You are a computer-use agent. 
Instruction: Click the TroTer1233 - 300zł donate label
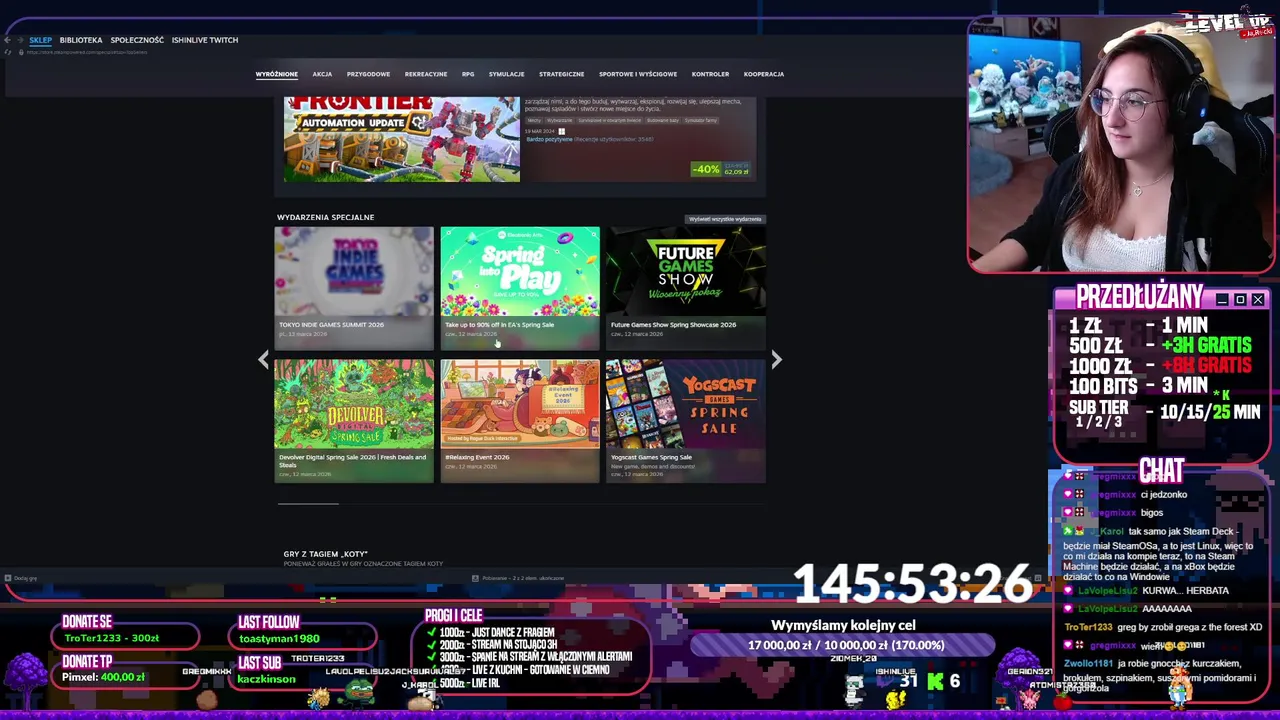pos(112,638)
